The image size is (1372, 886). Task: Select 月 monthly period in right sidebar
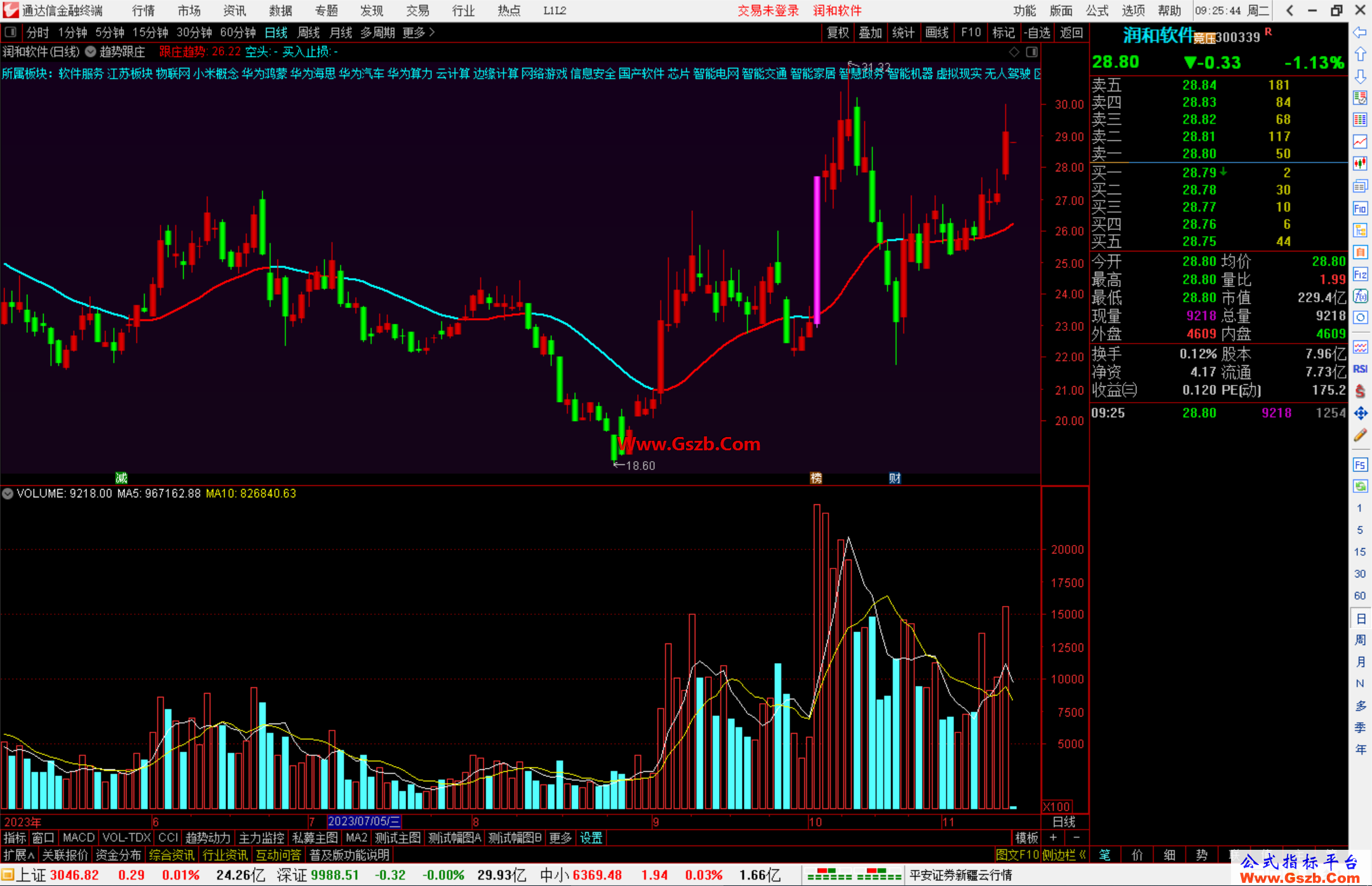[x=1361, y=662]
